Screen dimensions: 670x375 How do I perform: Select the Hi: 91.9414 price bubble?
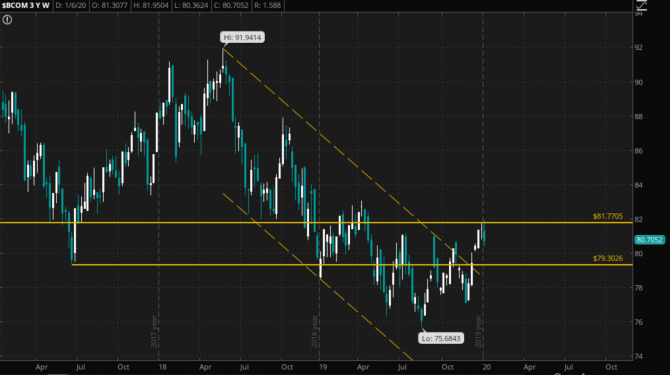point(242,38)
